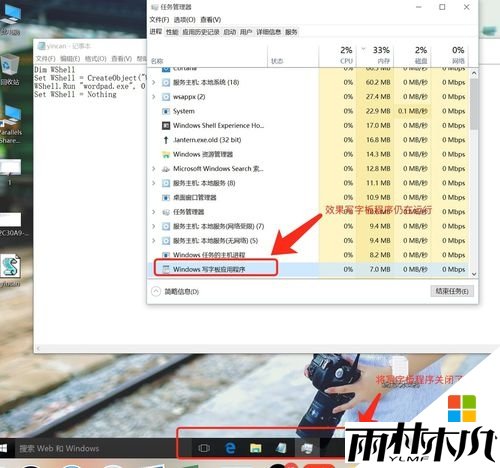The height and width of the screenshot is (468, 500).
Task: Select the 回收站 Recycle Bin desktop icon
Action: click(10, 69)
